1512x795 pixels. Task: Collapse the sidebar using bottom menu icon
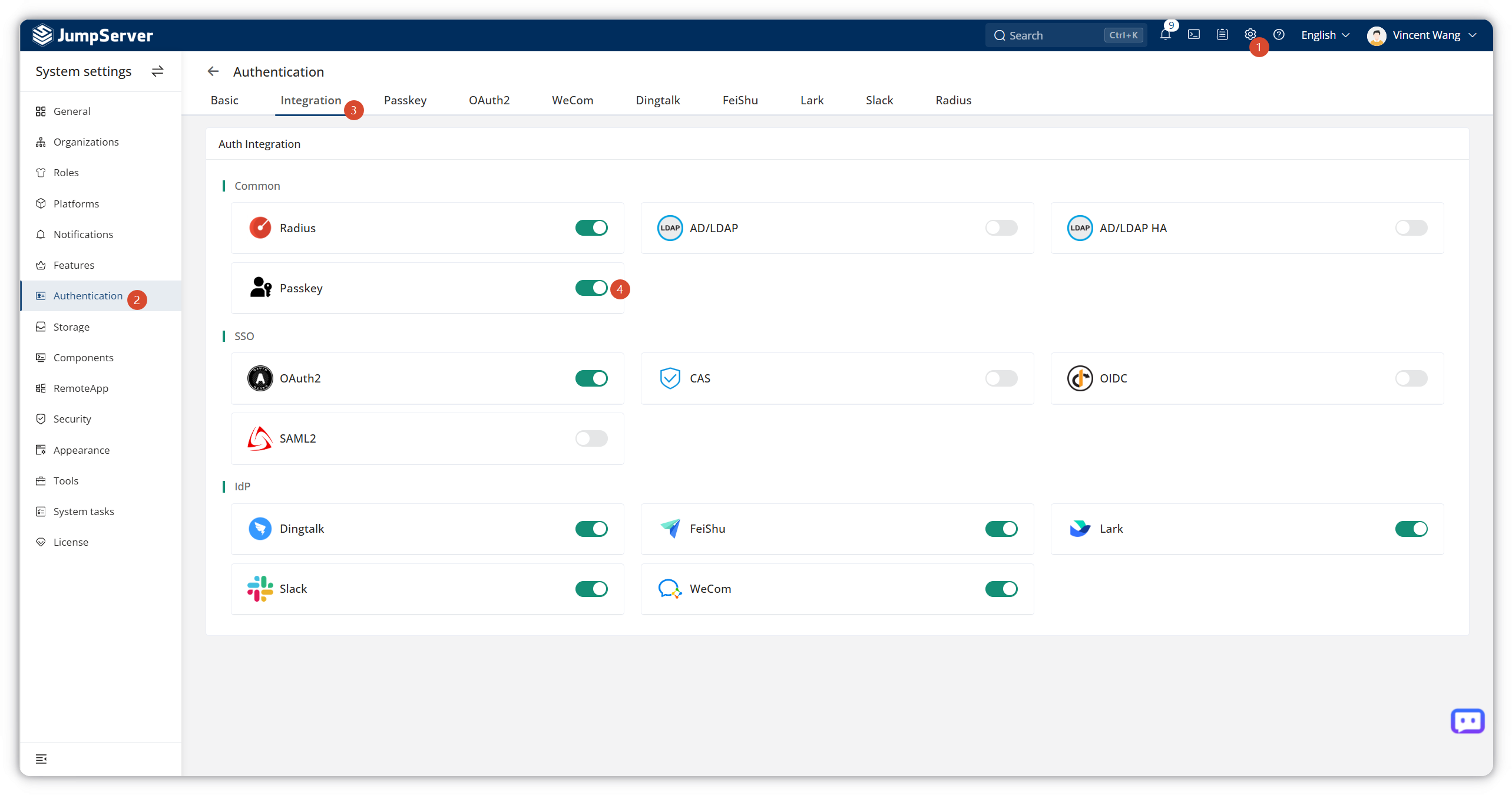tap(41, 759)
